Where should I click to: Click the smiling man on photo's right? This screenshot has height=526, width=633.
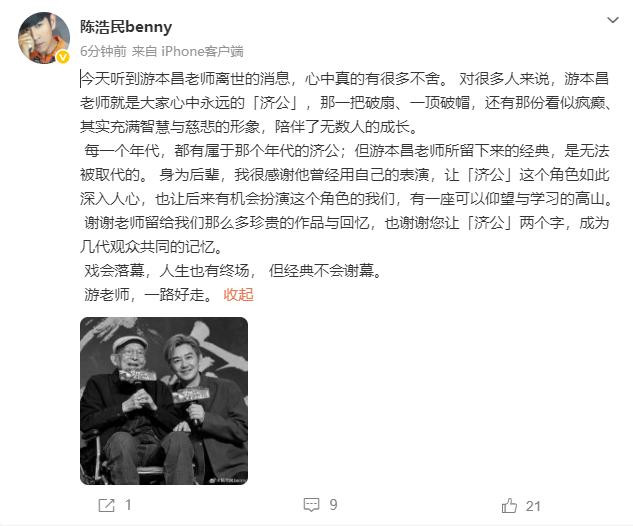(202, 408)
